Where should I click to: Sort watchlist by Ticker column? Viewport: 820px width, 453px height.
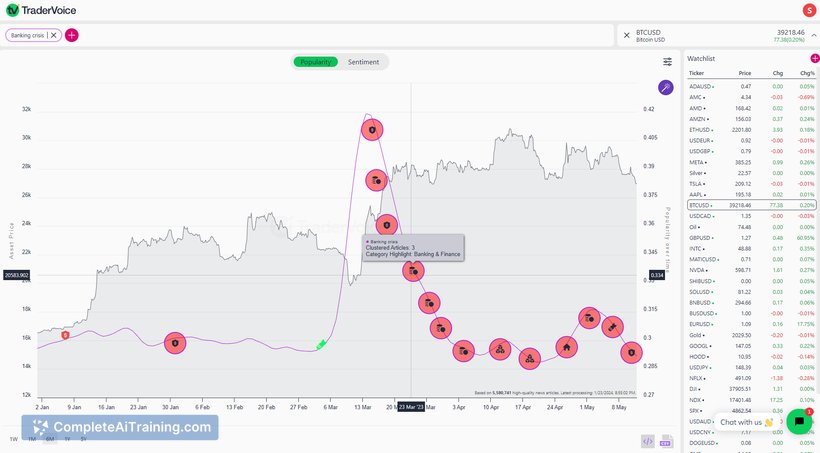(696, 73)
